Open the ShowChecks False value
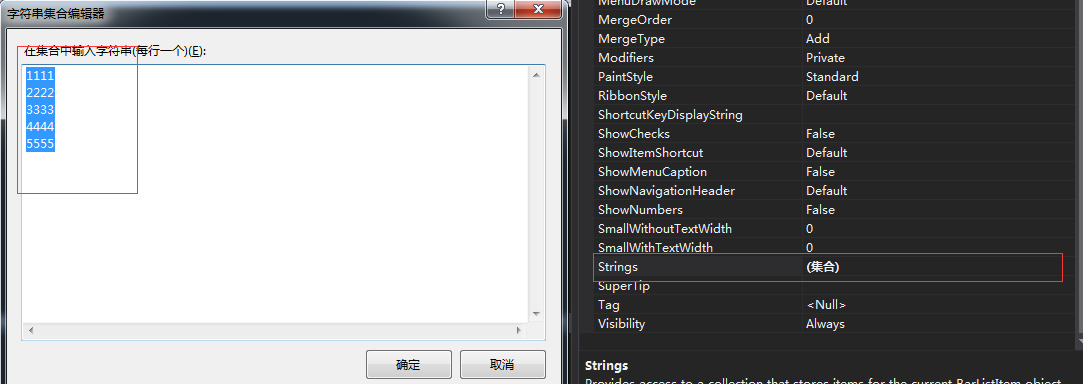This screenshot has width=1083, height=384. 820,134
